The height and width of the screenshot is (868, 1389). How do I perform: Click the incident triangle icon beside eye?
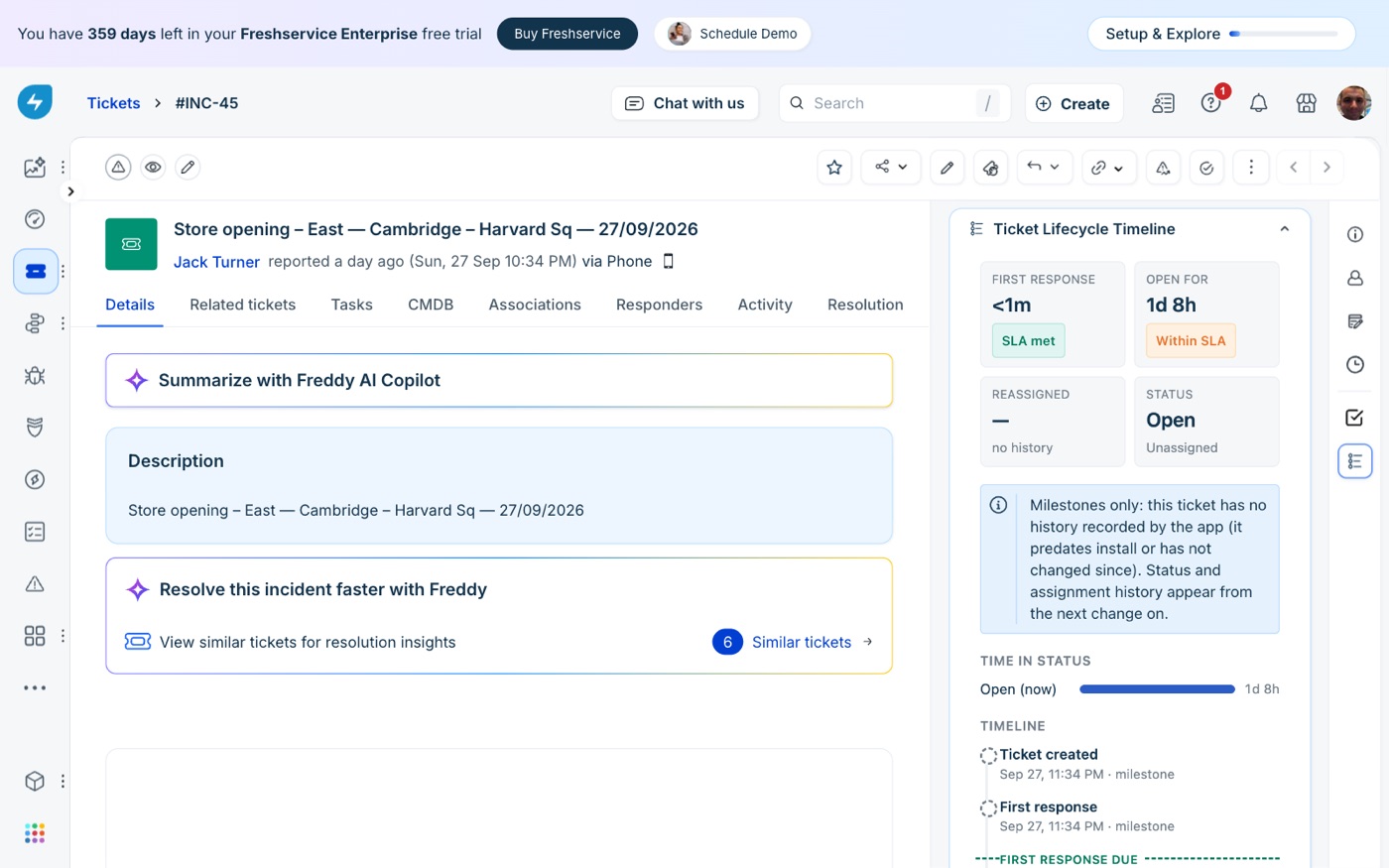click(x=118, y=168)
